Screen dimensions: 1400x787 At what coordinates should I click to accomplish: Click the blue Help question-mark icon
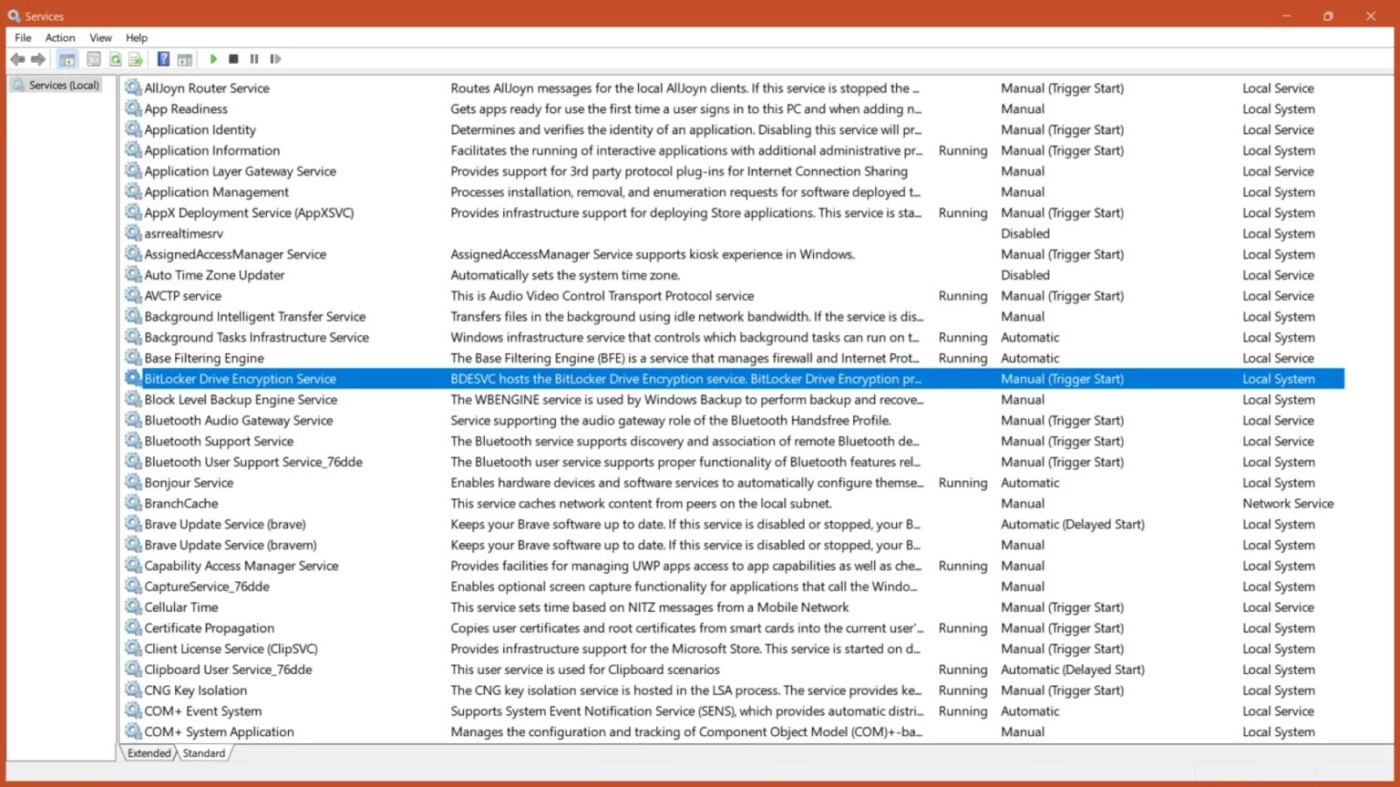point(163,60)
